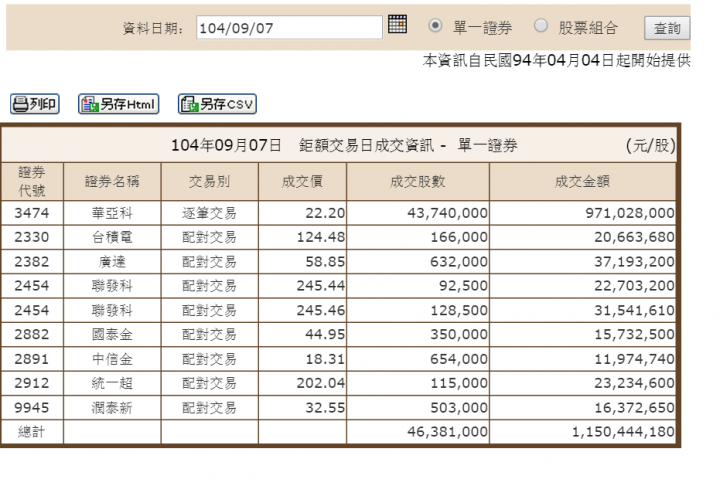Click the amount 31,541,610 cell

(582, 311)
